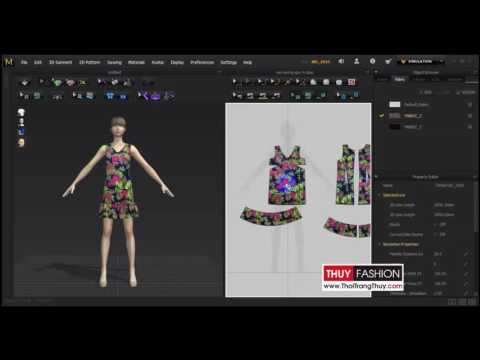
Task: Open the 3D Garment menu
Action: coord(60,62)
